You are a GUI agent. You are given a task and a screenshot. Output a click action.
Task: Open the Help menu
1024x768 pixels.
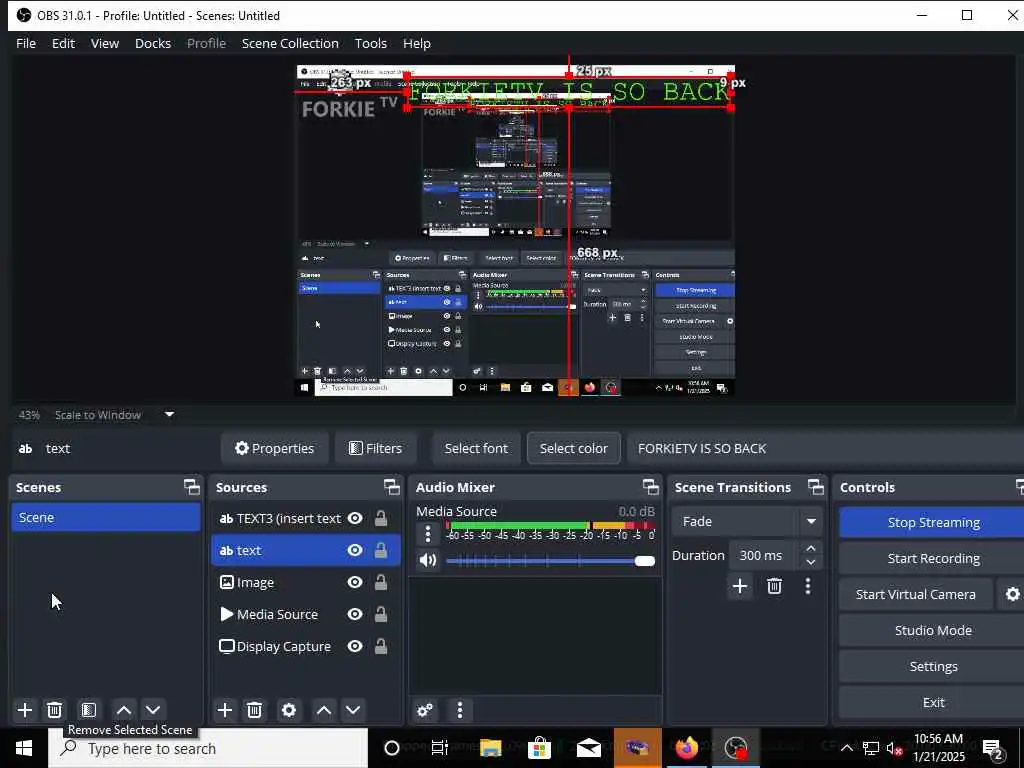(x=417, y=43)
